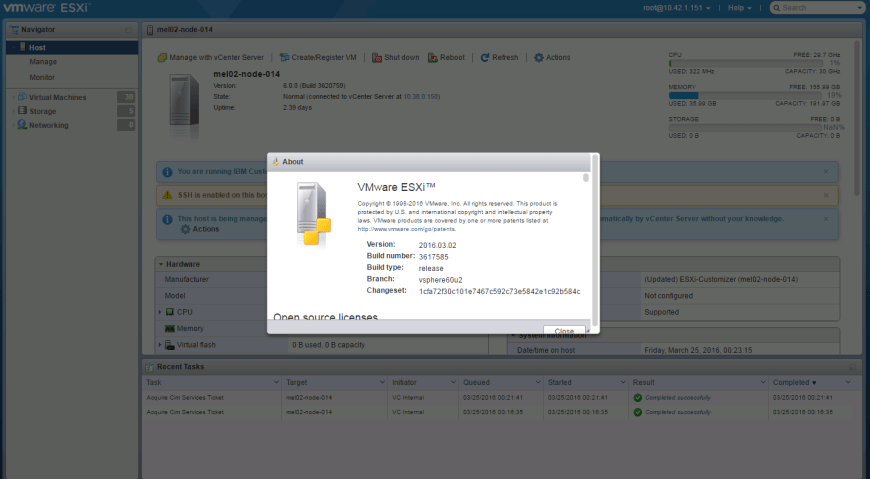Click Manage with vCenter Server button

pos(211,57)
